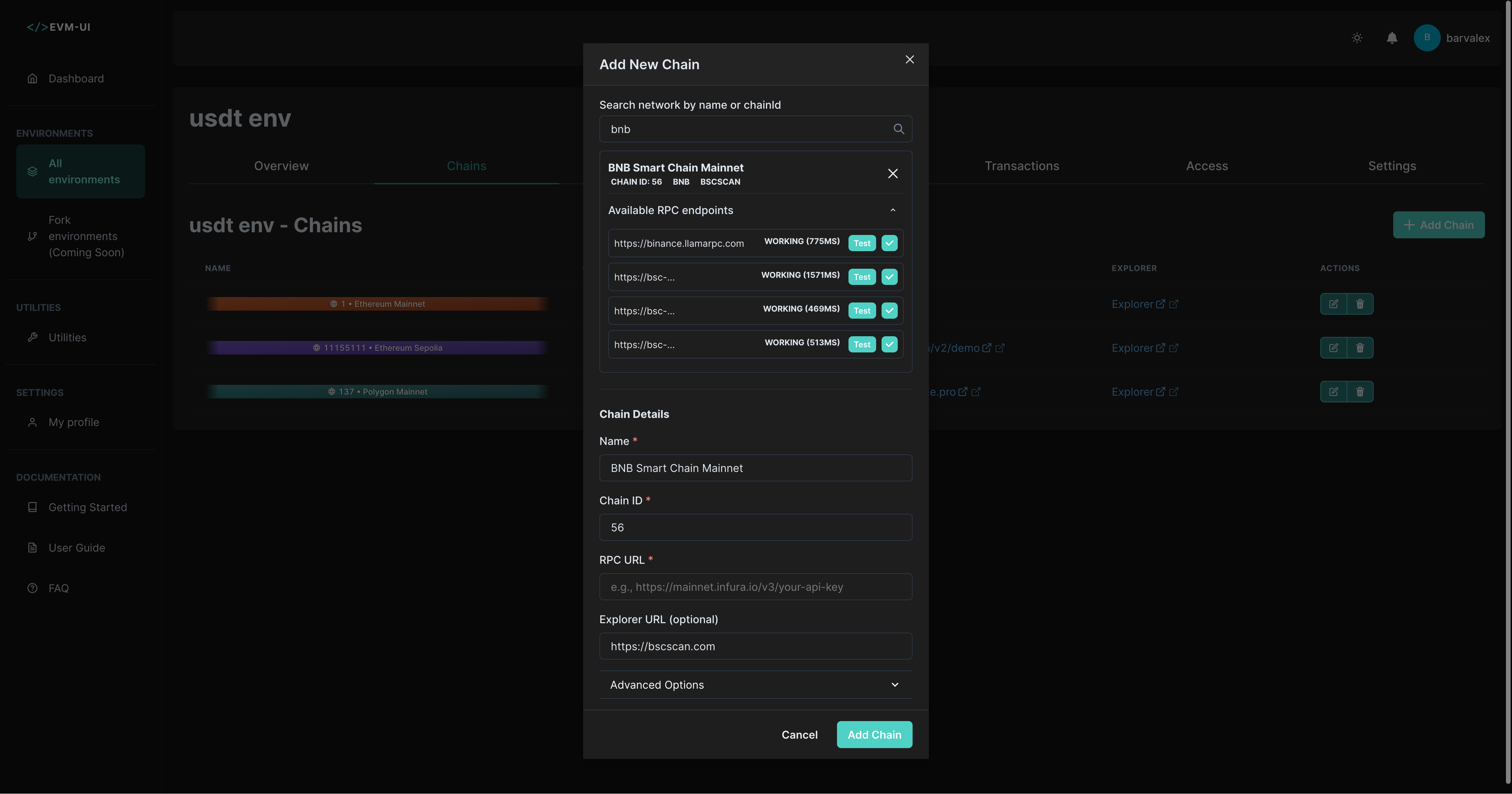
Task: Delete the Polygon Mainnet chain
Action: [x=1359, y=392]
